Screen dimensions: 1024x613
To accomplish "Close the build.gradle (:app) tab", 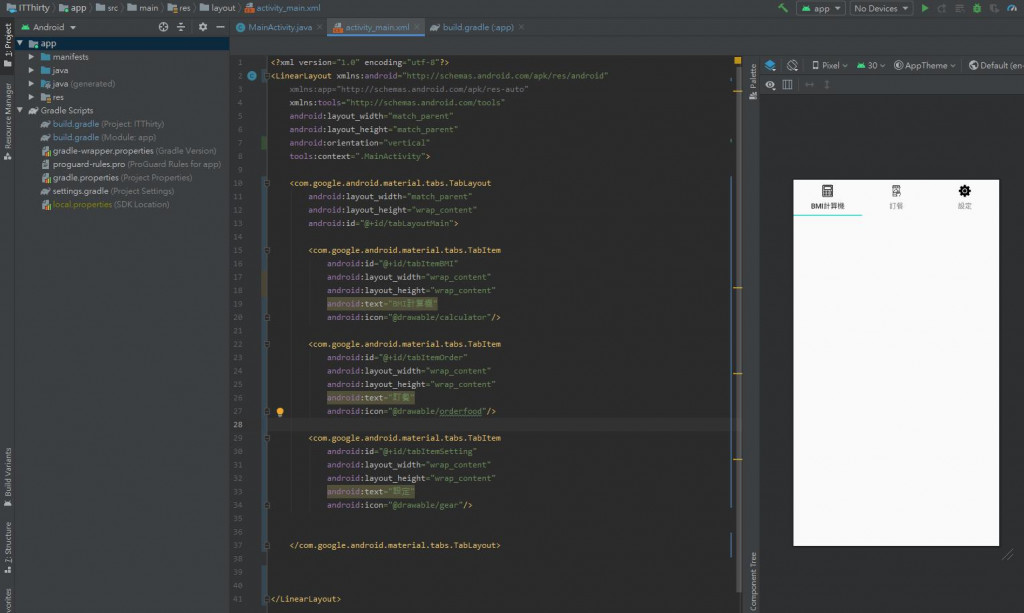I will click(521, 27).
